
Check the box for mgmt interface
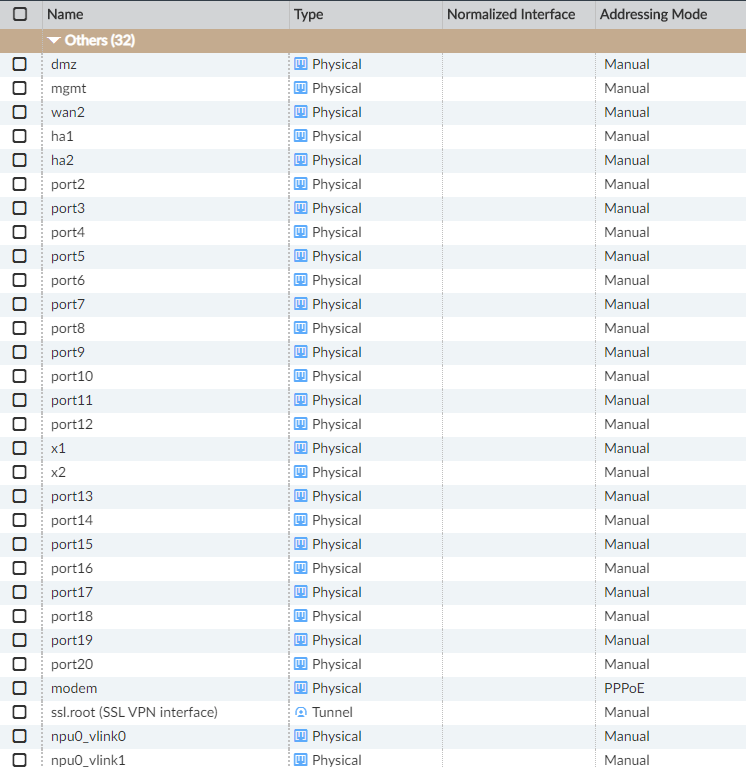(x=20, y=88)
